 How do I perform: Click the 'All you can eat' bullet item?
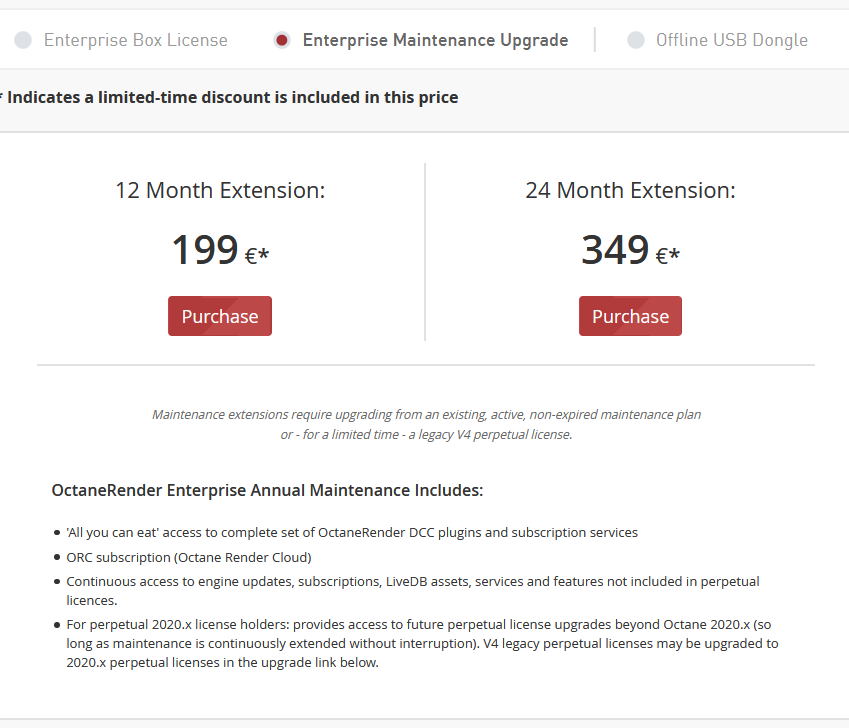pyautogui.click(x=352, y=532)
